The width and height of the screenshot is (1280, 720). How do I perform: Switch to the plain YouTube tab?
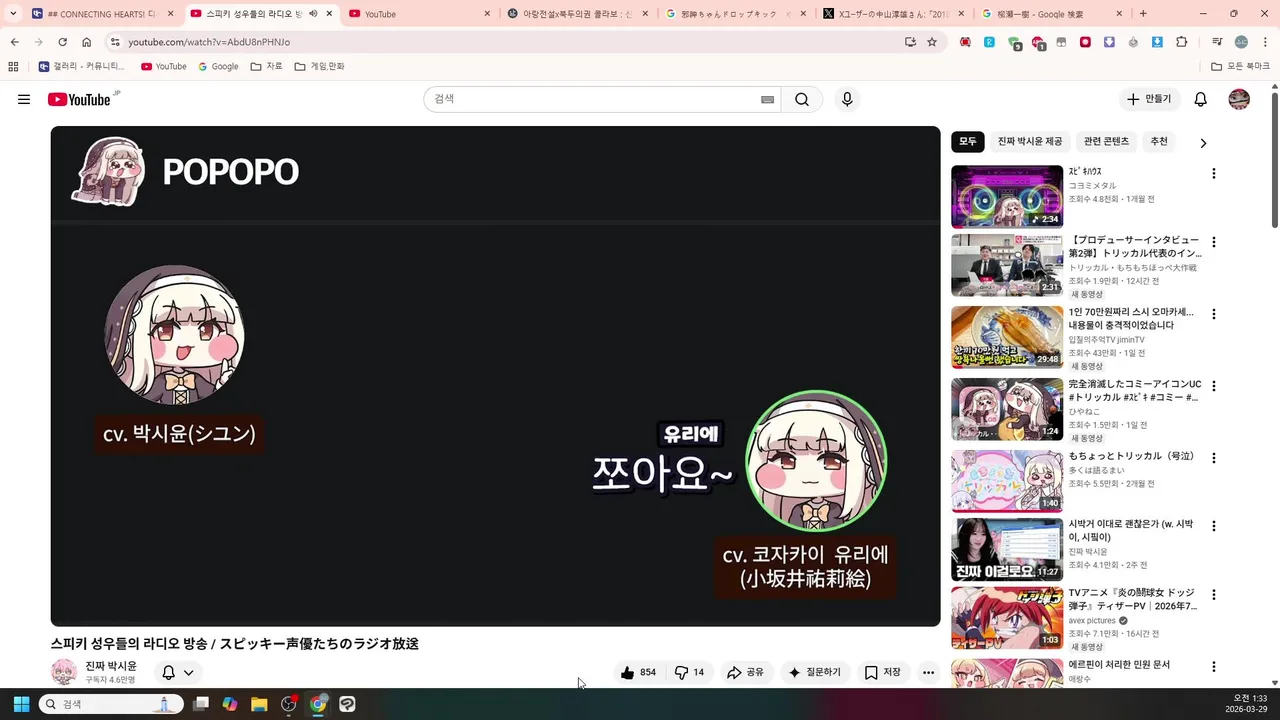420,14
